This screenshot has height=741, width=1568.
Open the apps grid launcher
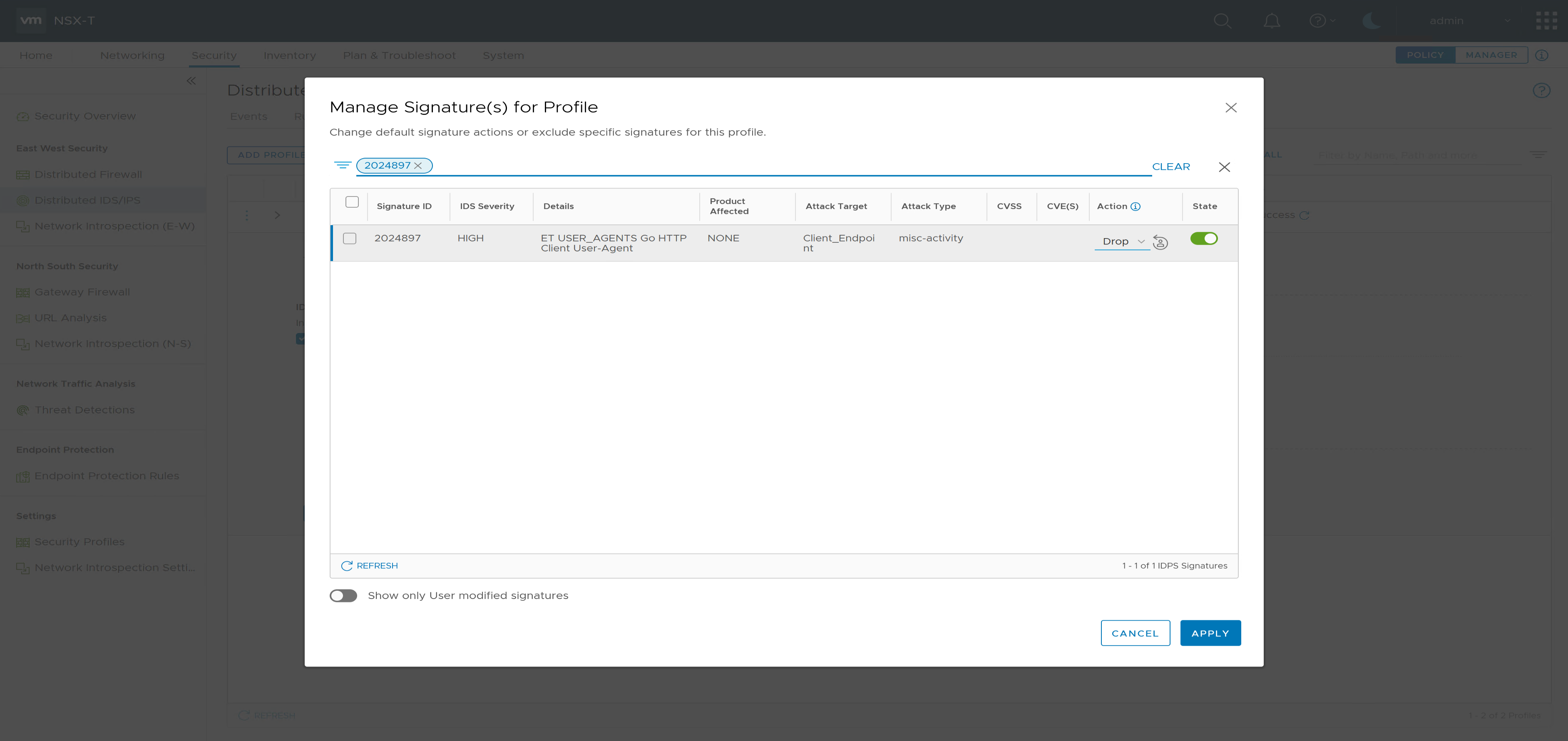(1546, 21)
